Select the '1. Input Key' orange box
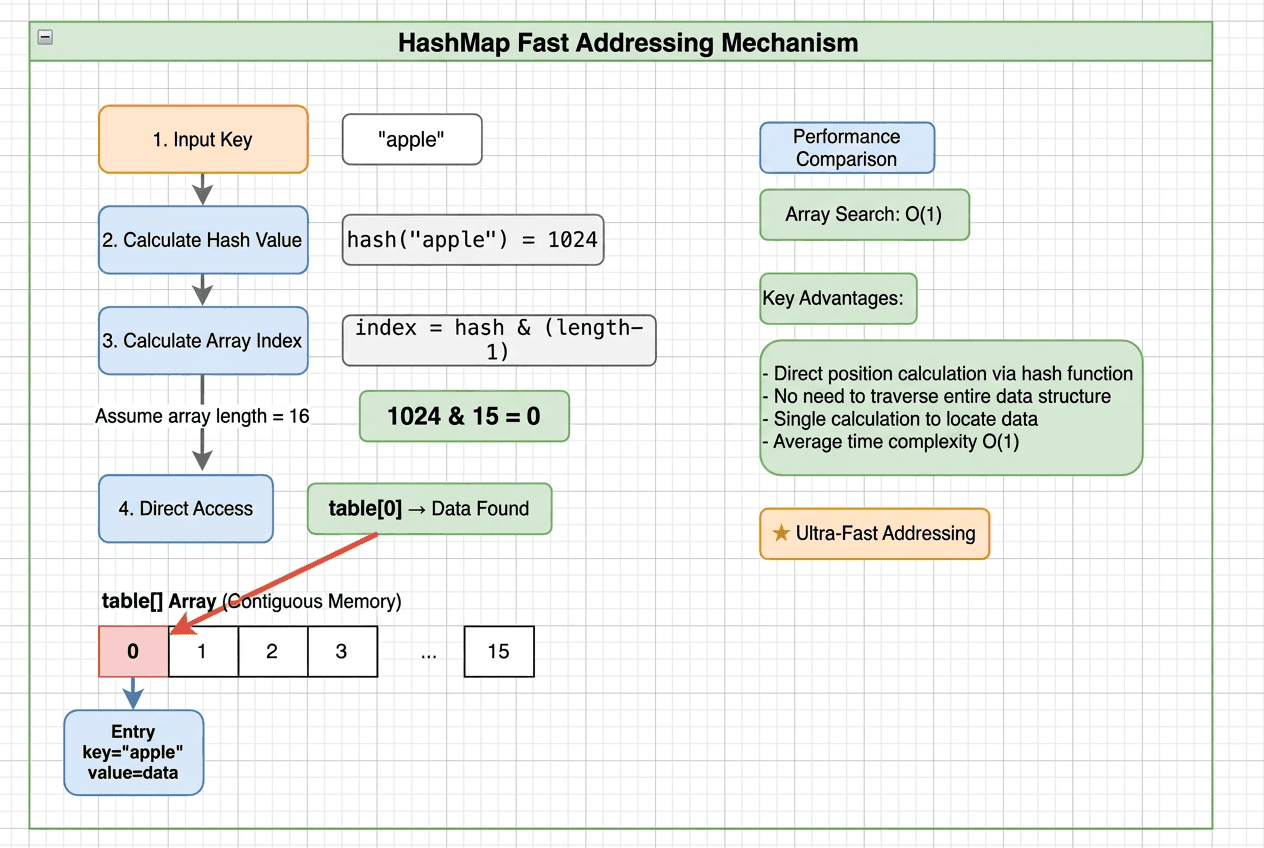Screen dimensions: 1264x848 [x=203, y=140]
